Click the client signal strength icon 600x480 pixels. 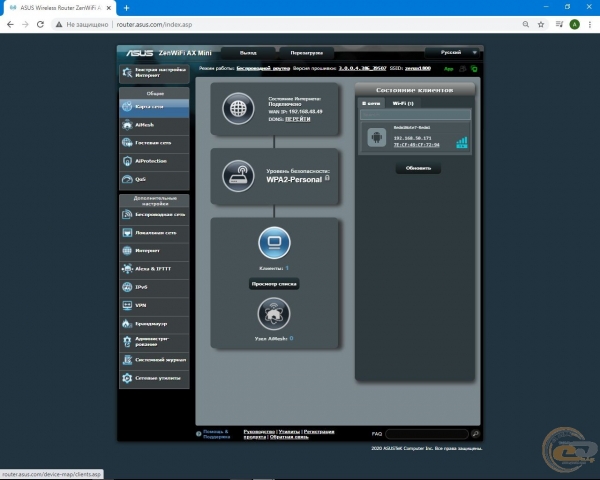coord(462,143)
